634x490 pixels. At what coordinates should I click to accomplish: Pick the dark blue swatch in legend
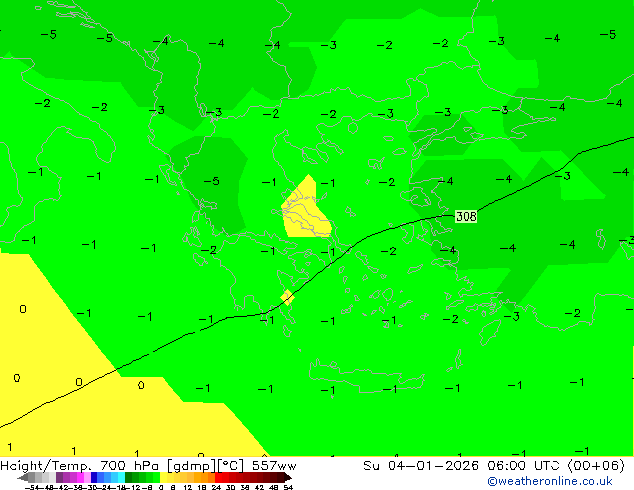(x=94, y=477)
